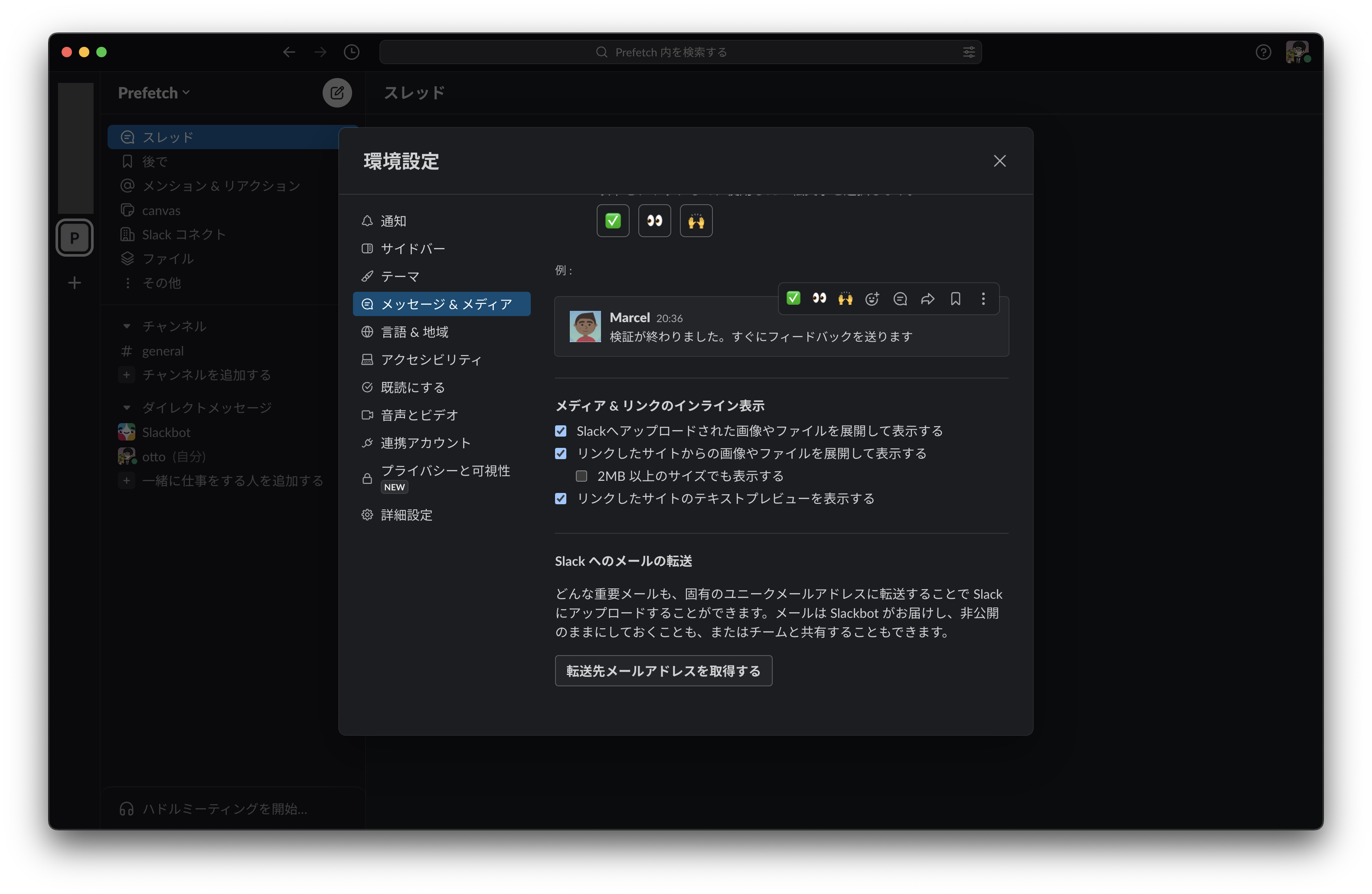The width and height of the screenshot is (1372, 894).
Task: Click the reply in thread icon
Action: [x=899, y=299]
